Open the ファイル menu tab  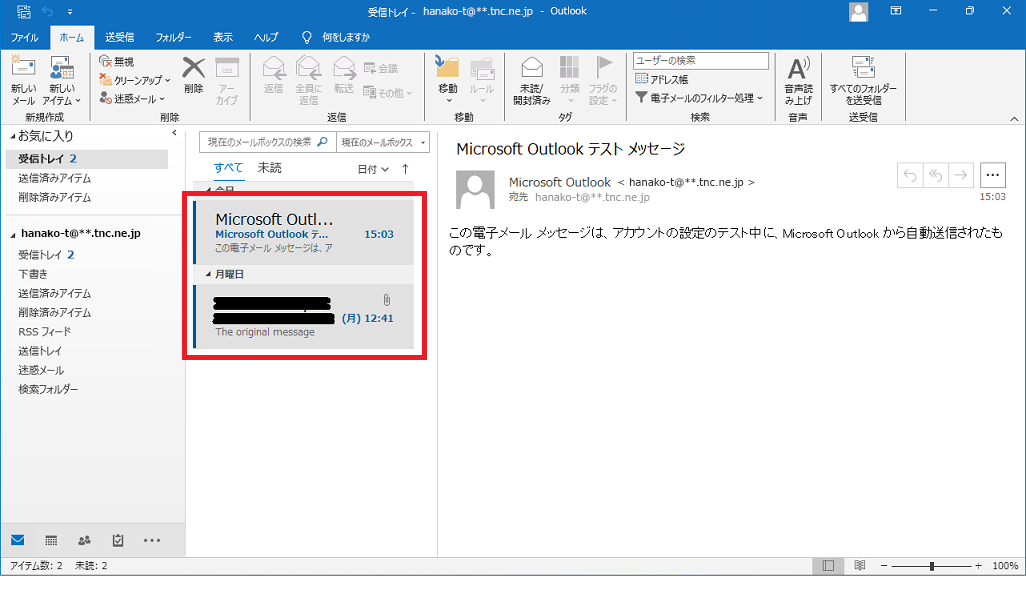pyautogui.click(x=24, y=37)
